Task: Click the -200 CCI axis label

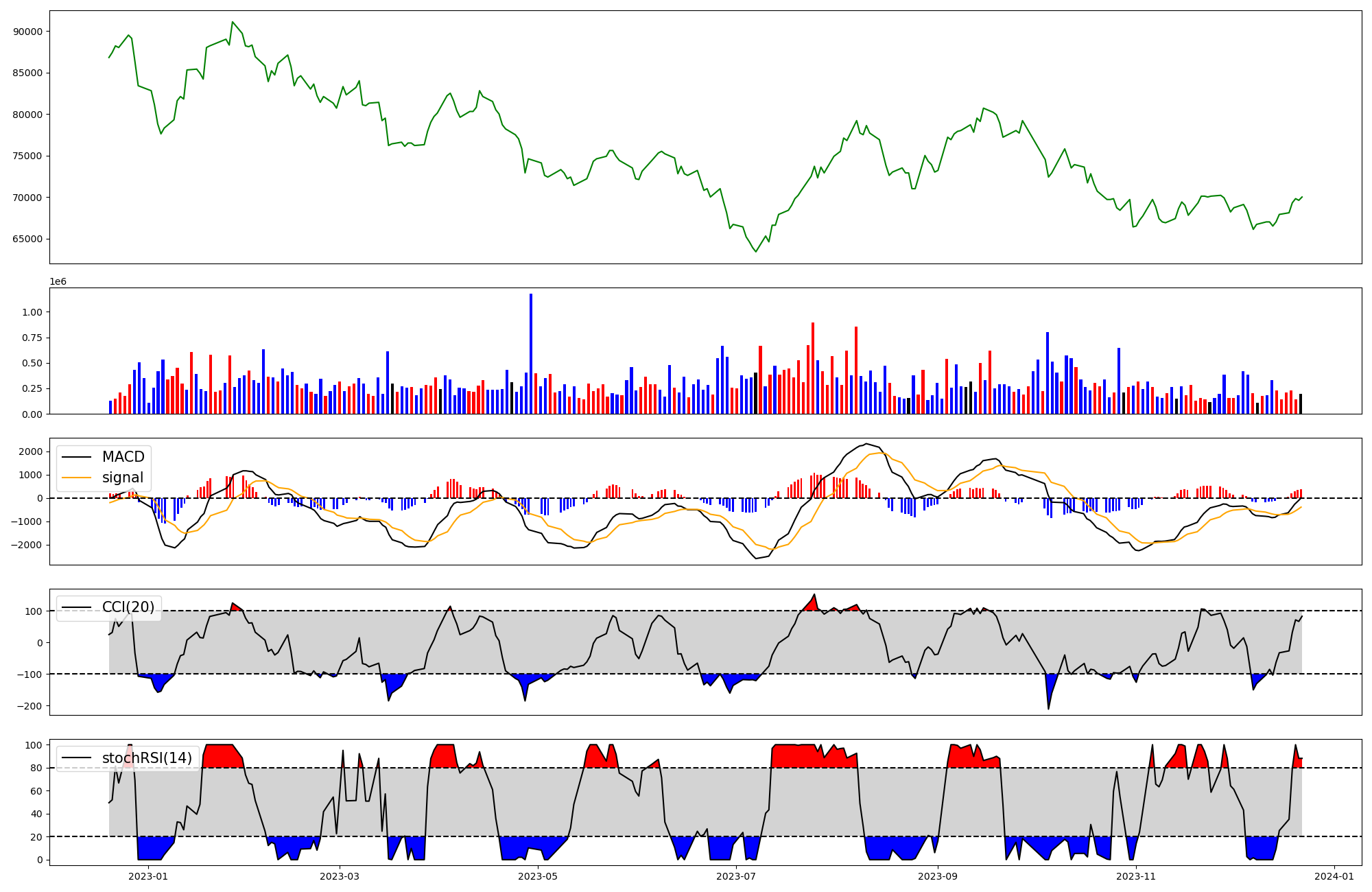Action: coord(30,706)
